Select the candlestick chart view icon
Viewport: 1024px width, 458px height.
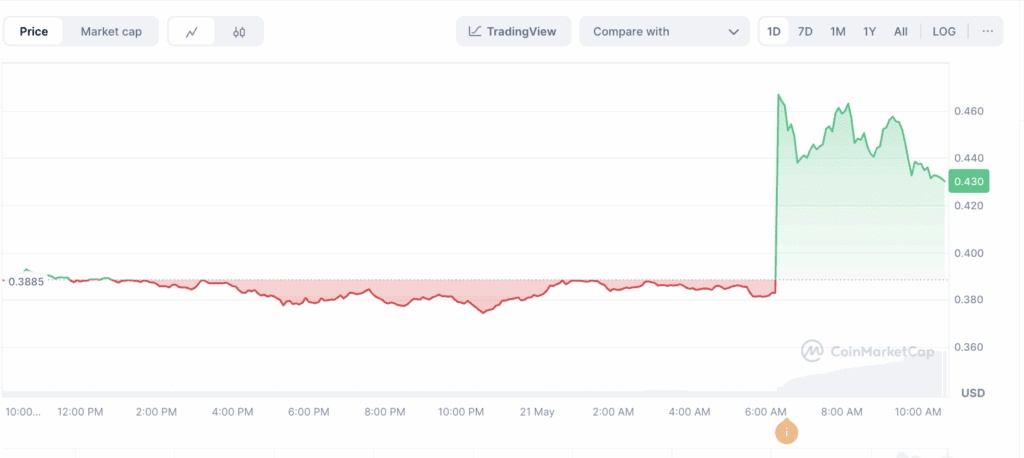[239, 31]
